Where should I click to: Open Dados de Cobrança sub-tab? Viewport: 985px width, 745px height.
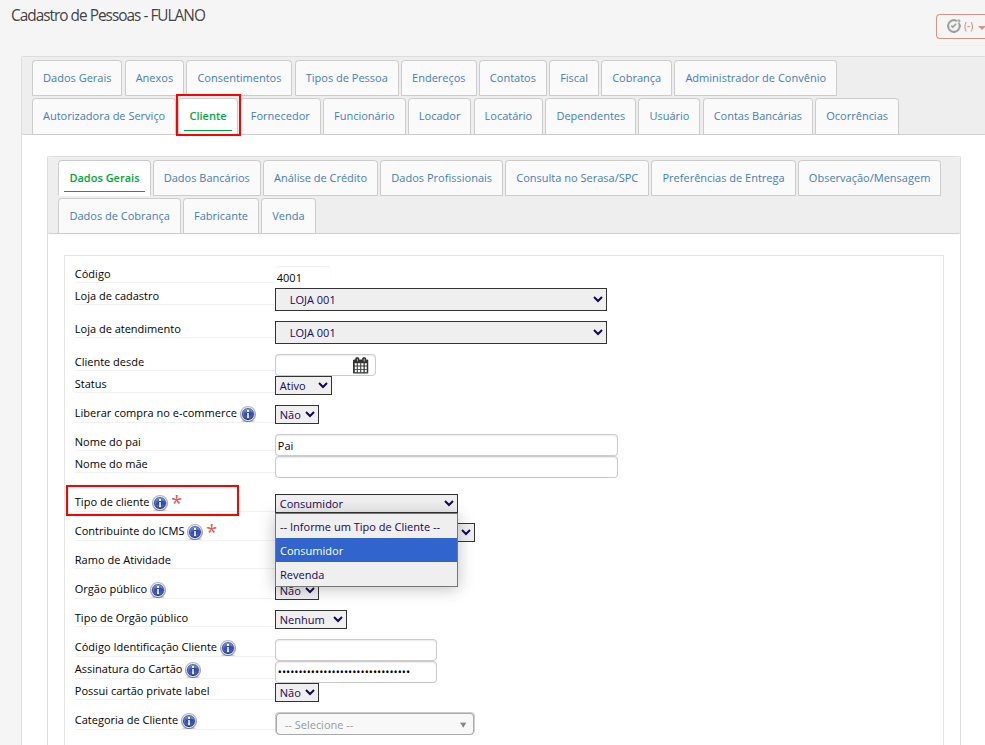point(119,216)
